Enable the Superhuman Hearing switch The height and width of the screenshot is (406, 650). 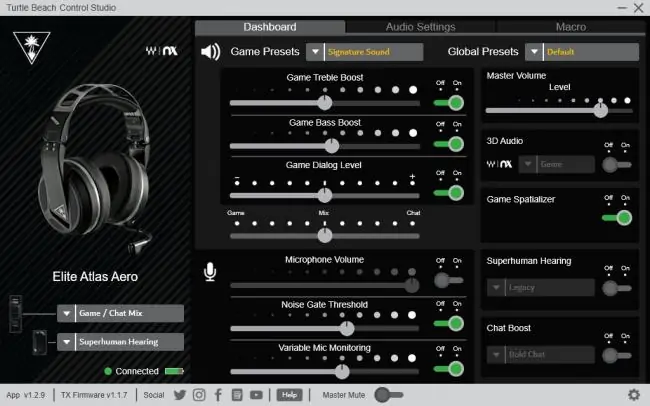coord(617,288)
